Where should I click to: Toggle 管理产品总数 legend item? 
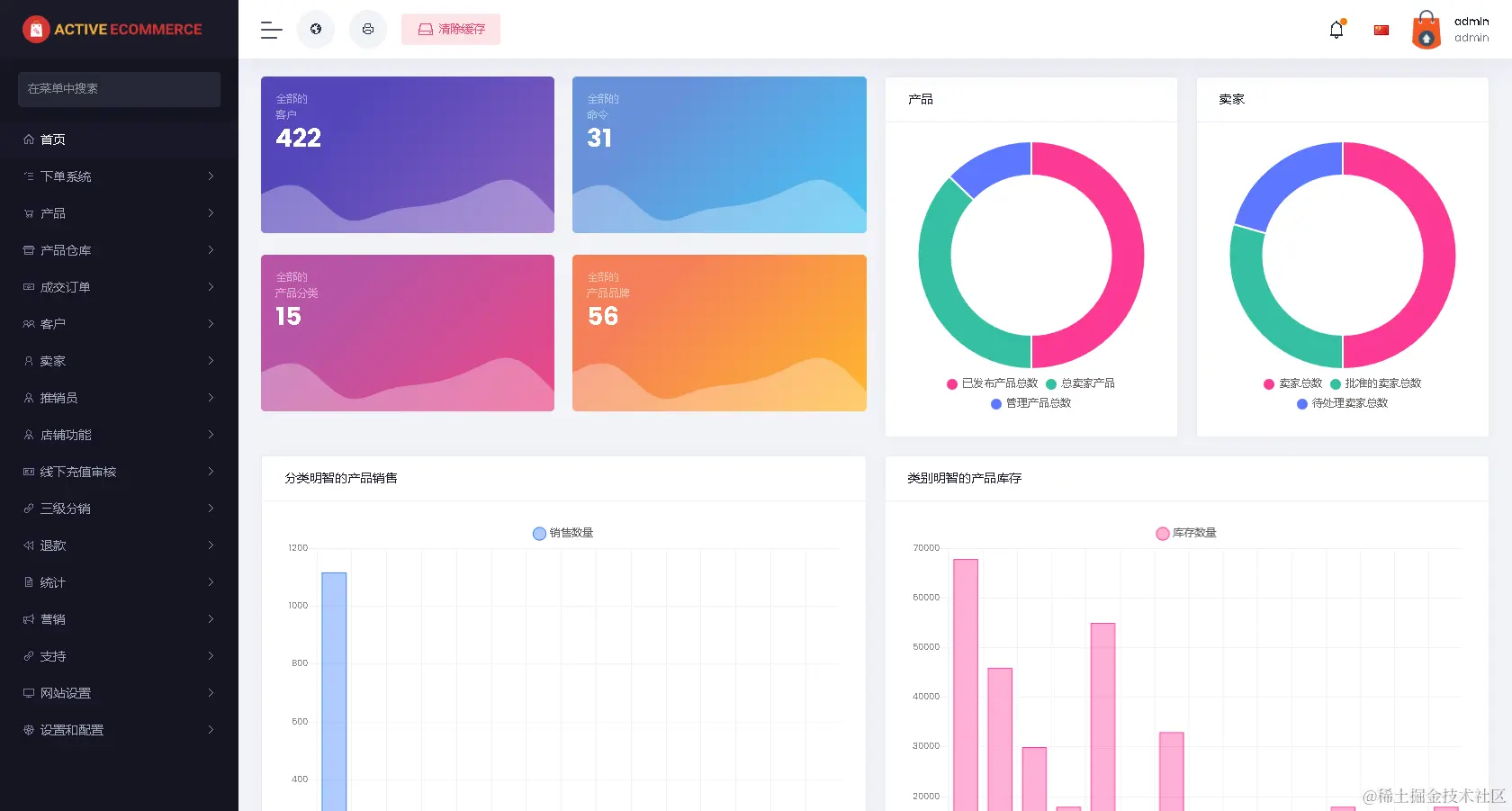[x=1030, y=403]
